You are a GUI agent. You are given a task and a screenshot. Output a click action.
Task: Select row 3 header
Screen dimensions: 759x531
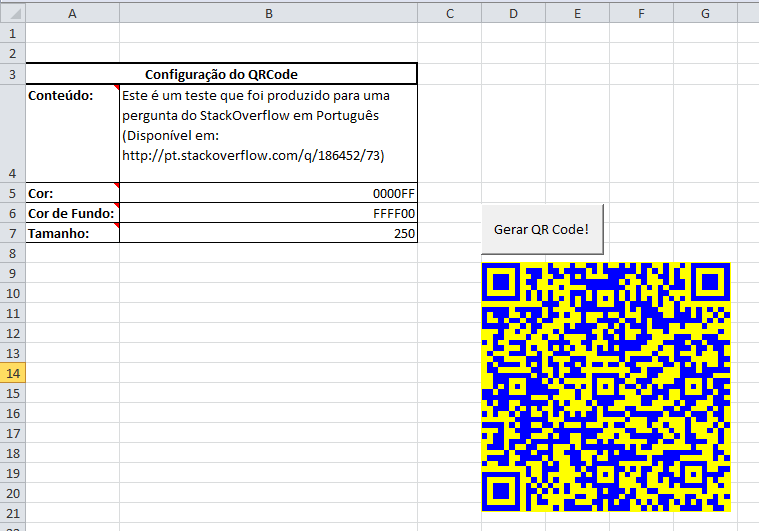pyautogui.click(x=13, y=74)
